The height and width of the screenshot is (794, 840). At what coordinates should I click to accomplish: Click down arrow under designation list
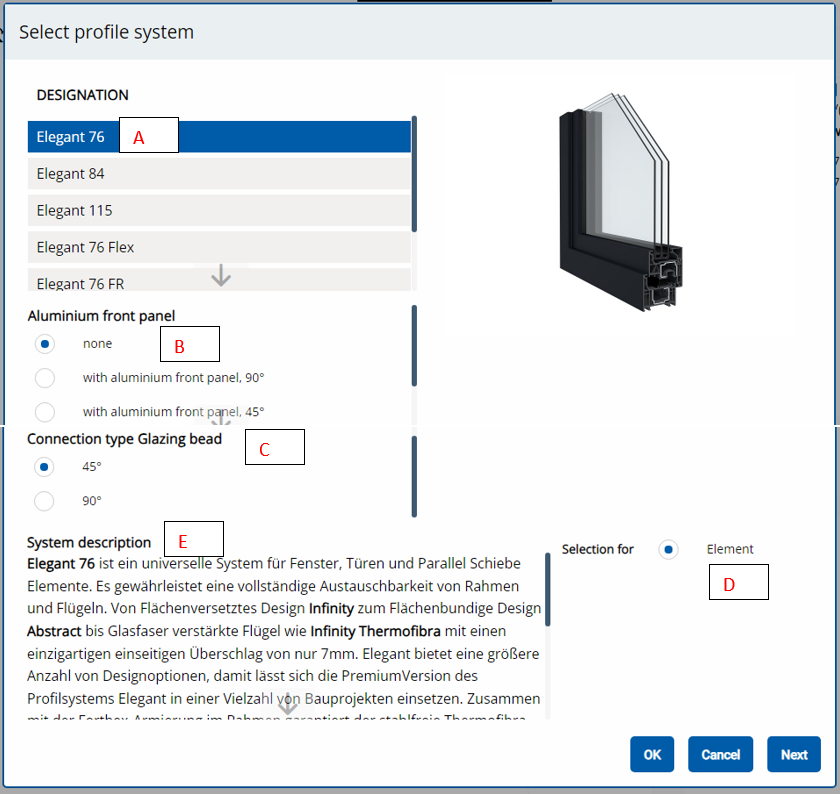click(x=221, y=276)
